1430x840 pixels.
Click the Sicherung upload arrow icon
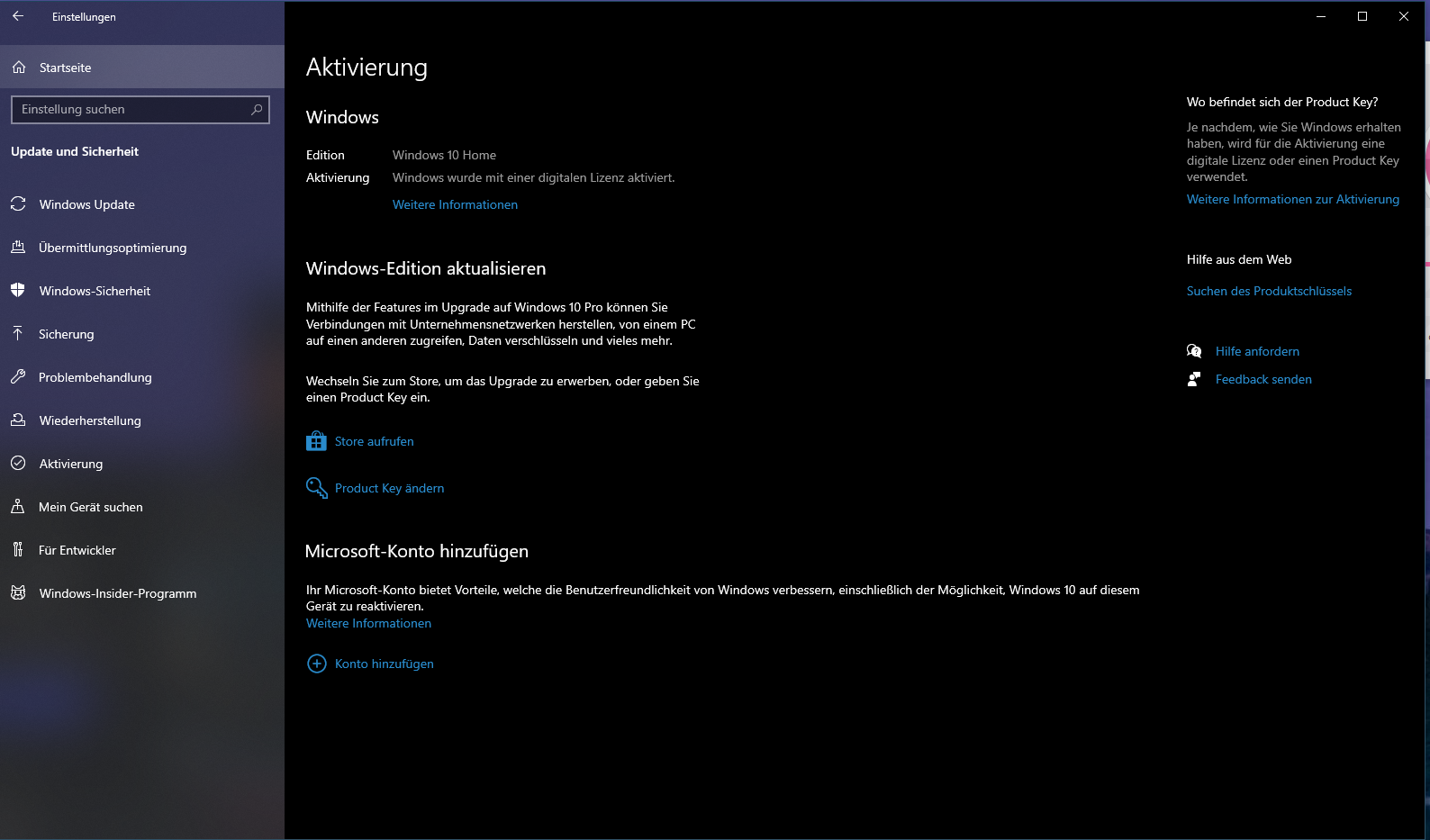(18, 334)
